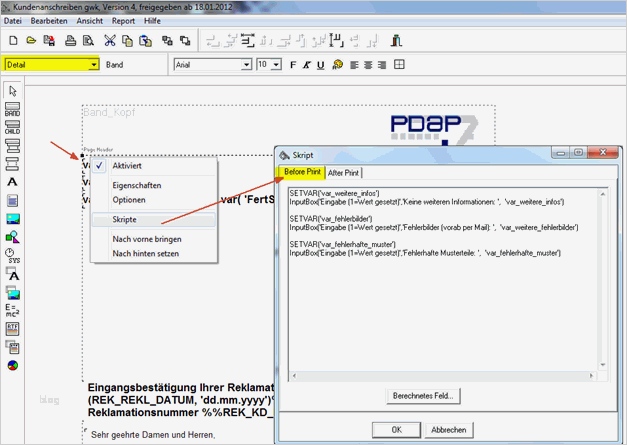Screen dimensions: 627x445
Task: Open the Bearbeiten menu
Action: (49, 21)
